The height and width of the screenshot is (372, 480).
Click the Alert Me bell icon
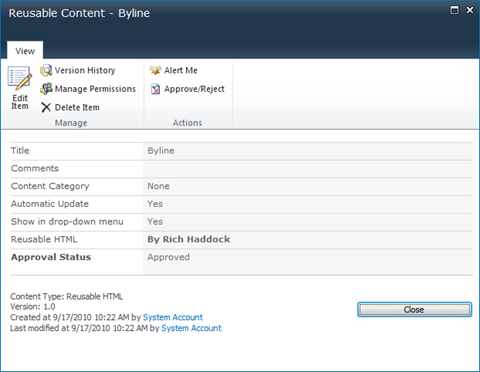pos(155,70)
